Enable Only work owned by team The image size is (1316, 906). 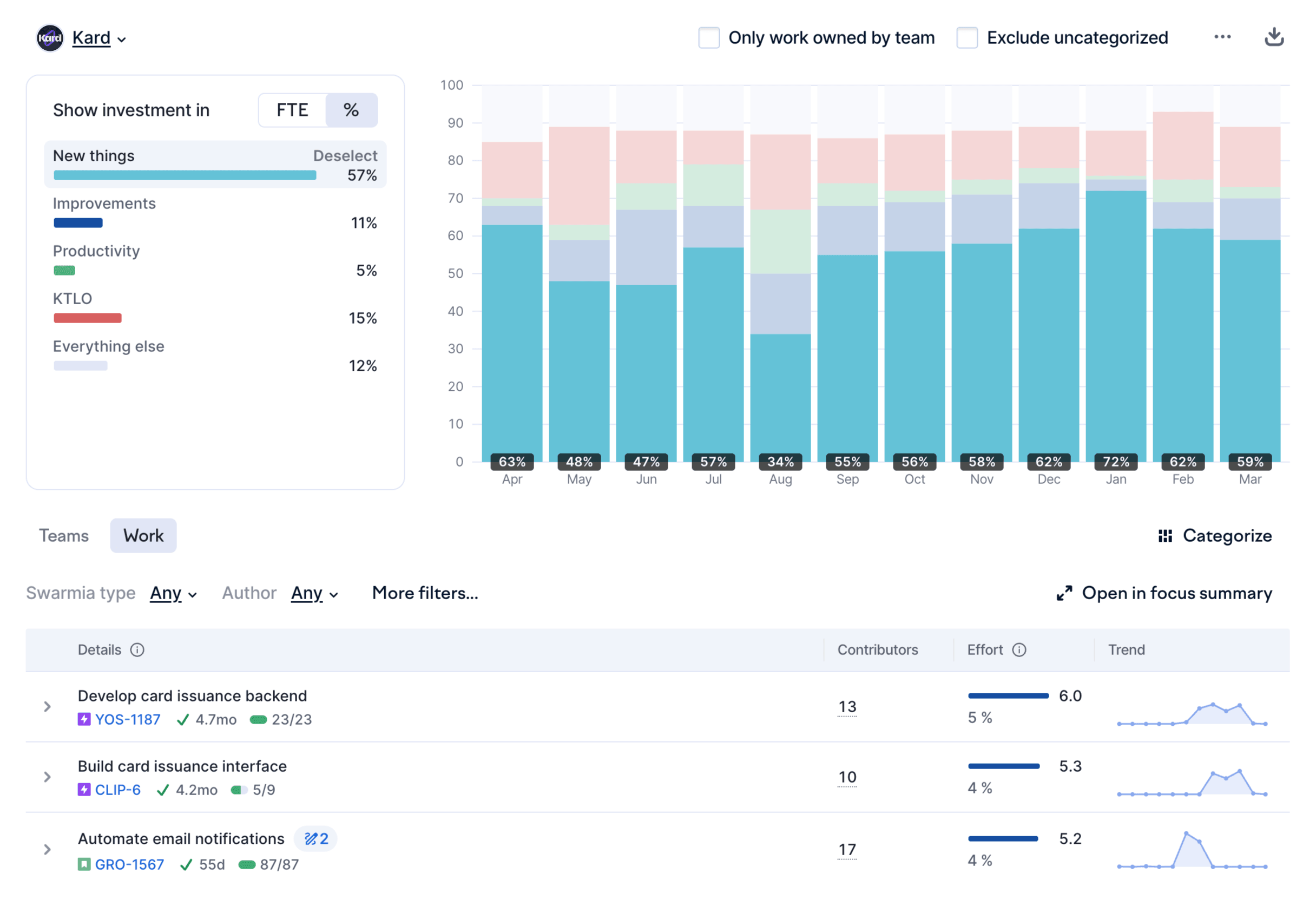(x=708, y=38)
